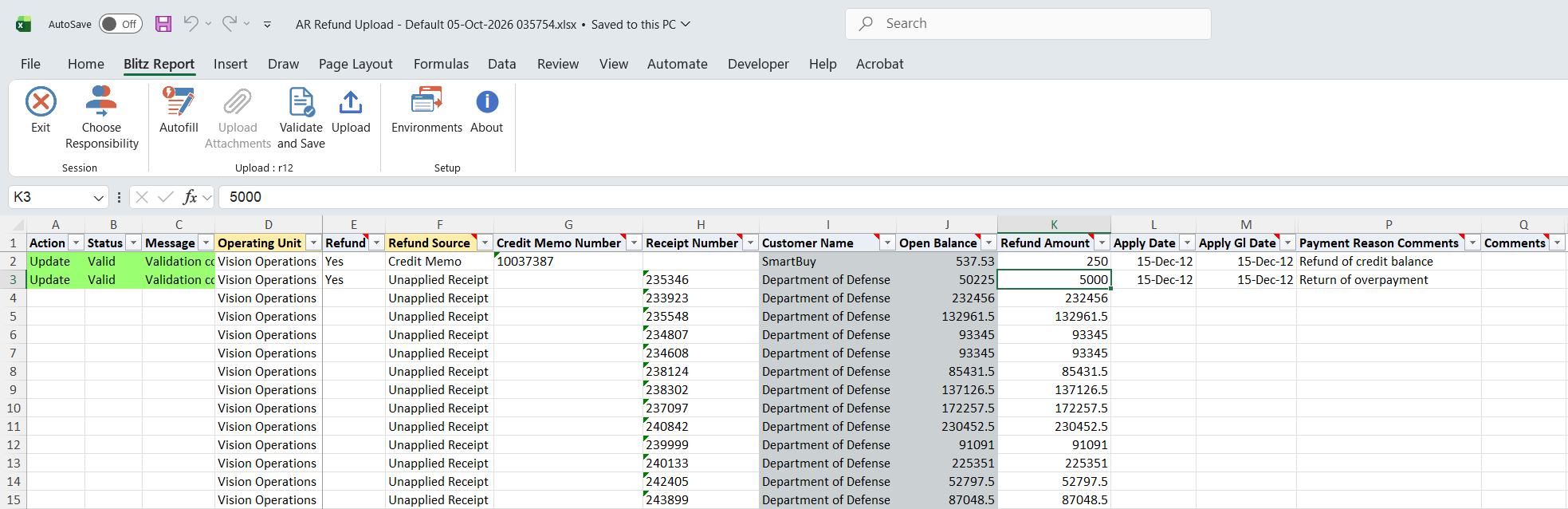Click the Refund of credit balance cell

1389,261
